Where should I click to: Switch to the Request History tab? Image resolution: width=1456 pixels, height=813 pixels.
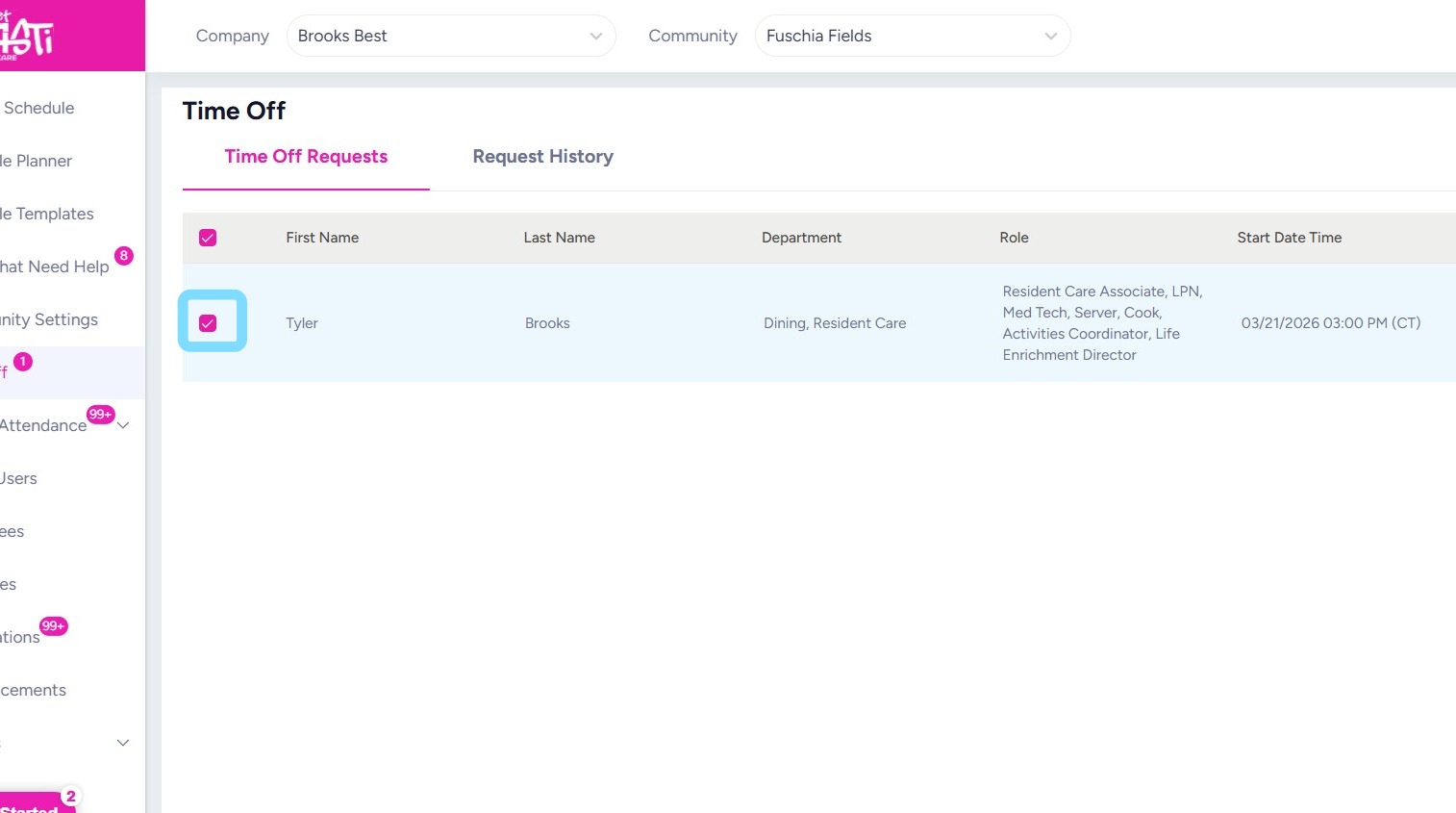click(x=542, y=157)
